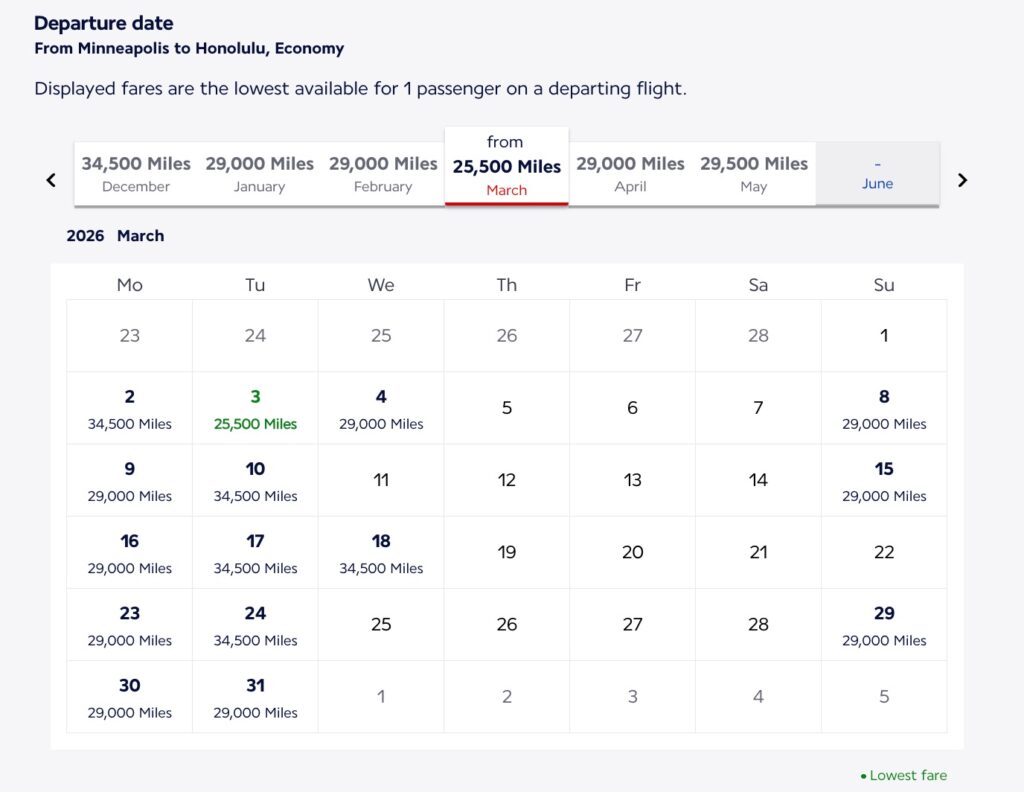Click the left arrow to view earlier months
1024x792 pixels.
51,180
